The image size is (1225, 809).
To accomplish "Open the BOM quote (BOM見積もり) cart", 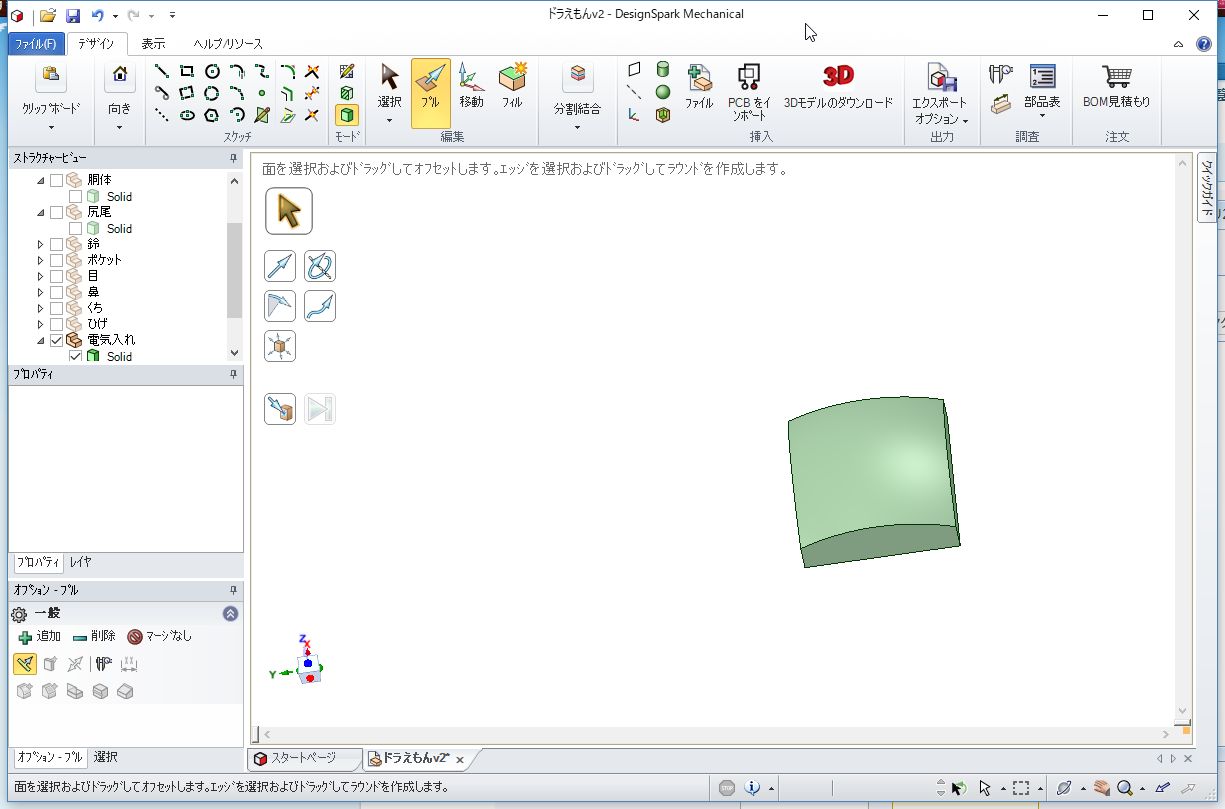I will [1116, 77].
